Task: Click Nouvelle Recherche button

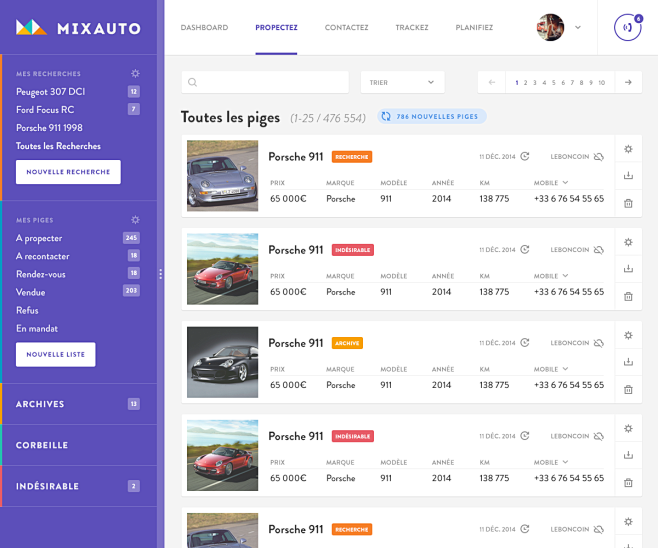Action: pos(68,172)
